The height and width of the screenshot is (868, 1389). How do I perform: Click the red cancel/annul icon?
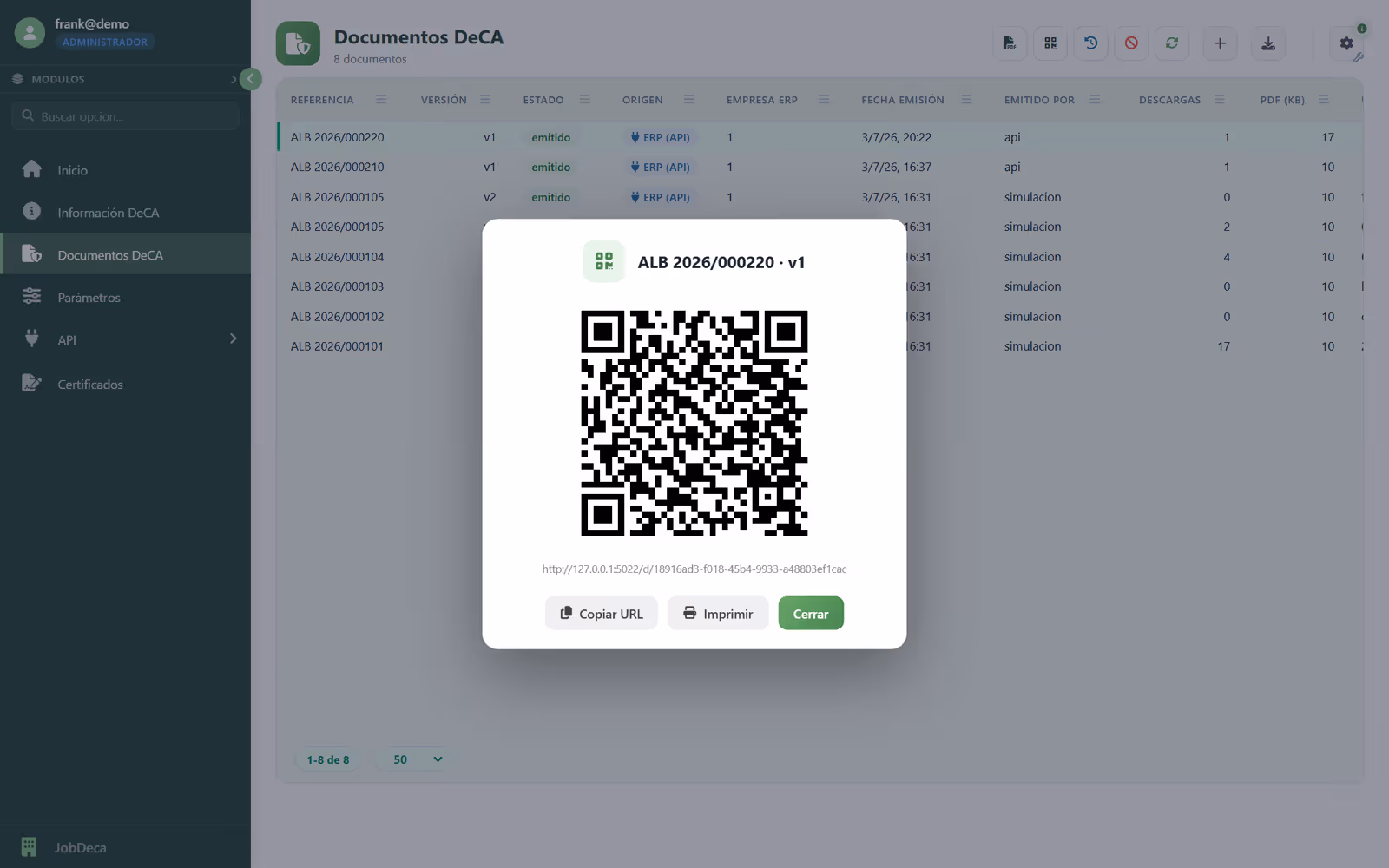[1131, 43]
